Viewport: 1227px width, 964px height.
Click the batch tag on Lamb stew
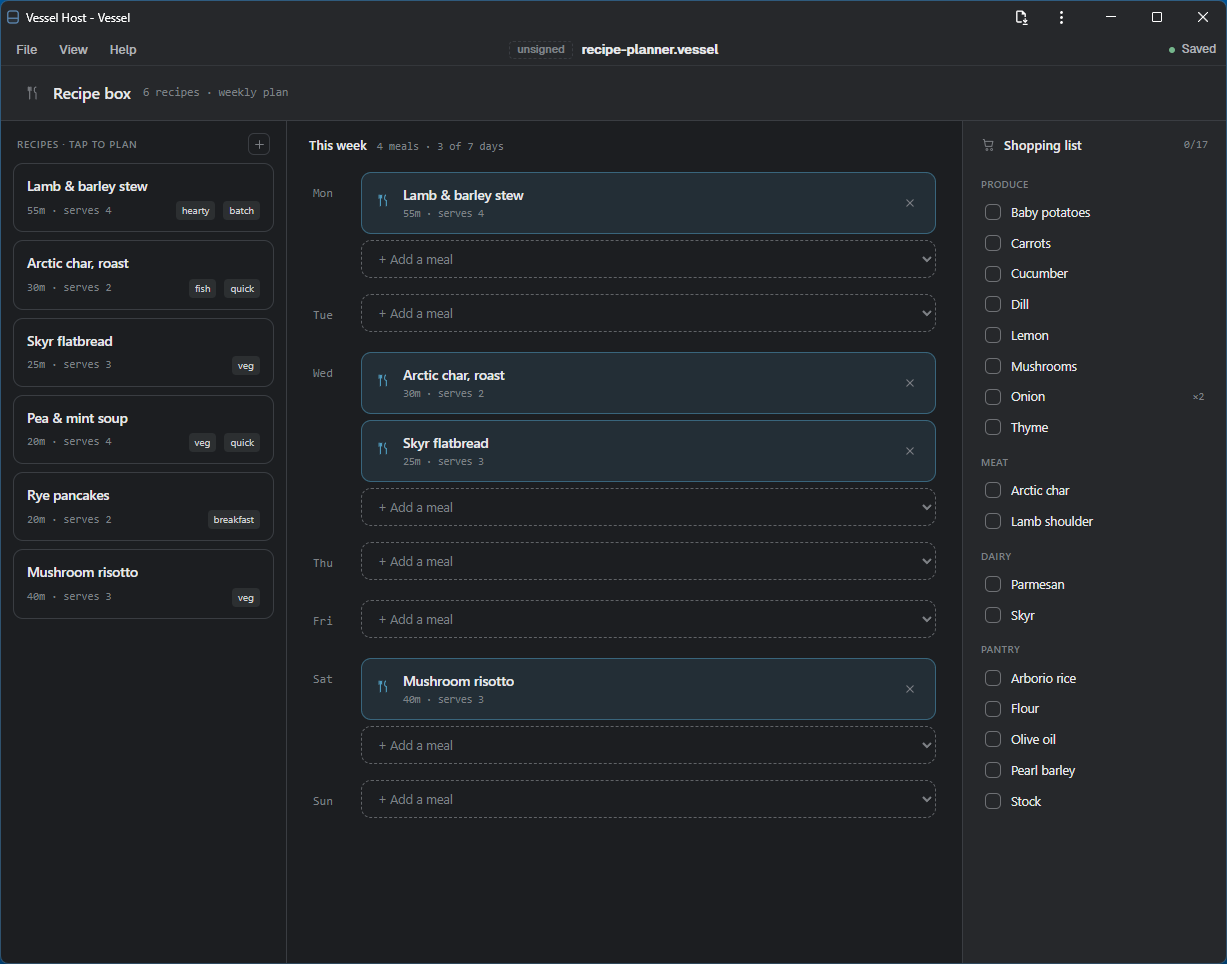242,211
